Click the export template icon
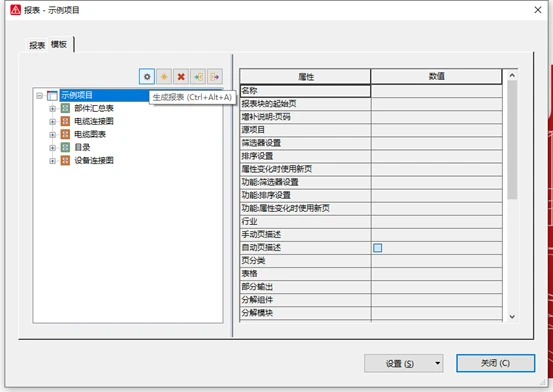This screenshot has width=553, height=392. 215,77
